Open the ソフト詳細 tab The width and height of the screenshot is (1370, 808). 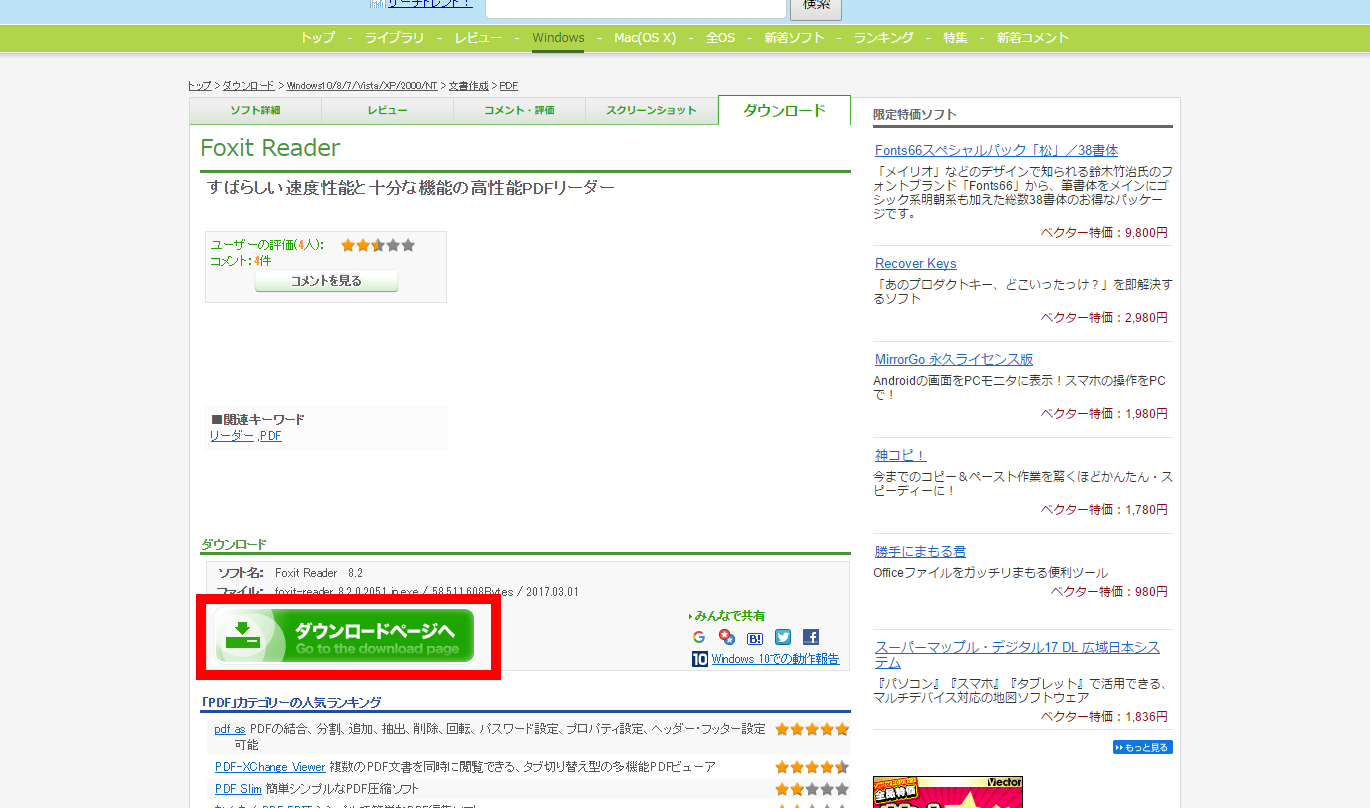[x=255, y=111]
